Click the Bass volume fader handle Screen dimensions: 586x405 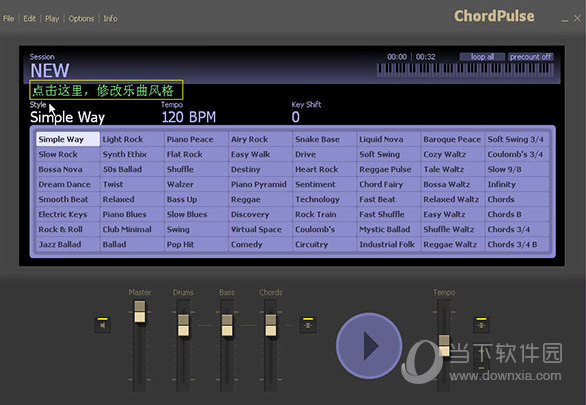(227, 325)
